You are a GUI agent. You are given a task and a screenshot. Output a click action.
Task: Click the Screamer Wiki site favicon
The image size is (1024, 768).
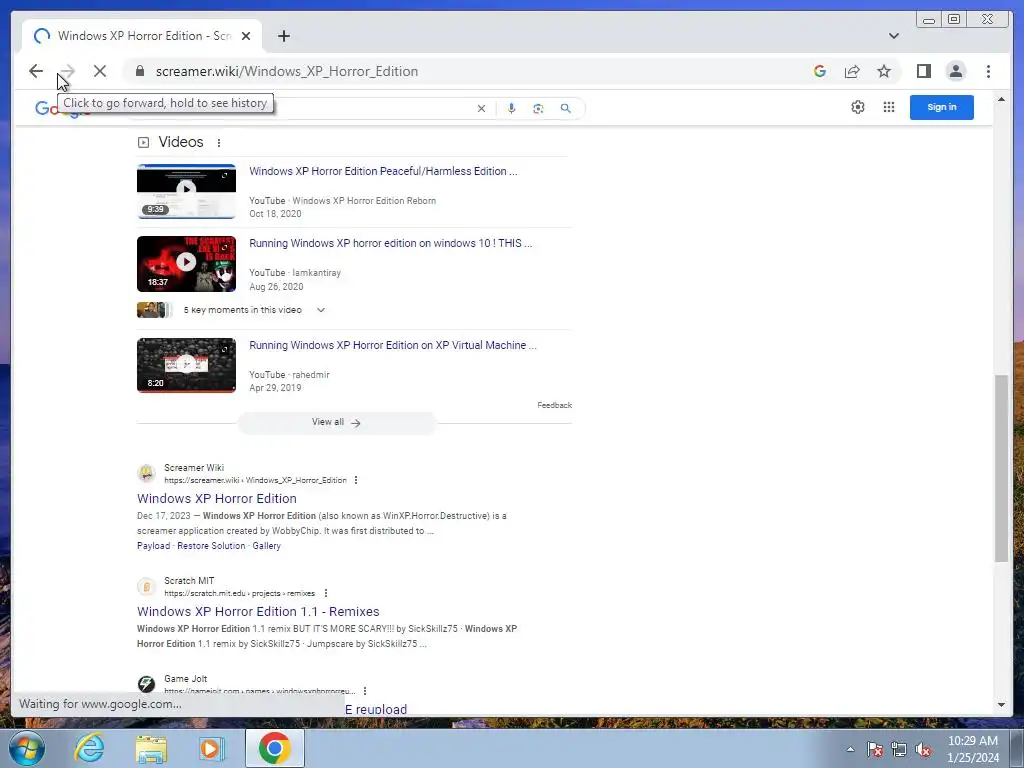146,473
